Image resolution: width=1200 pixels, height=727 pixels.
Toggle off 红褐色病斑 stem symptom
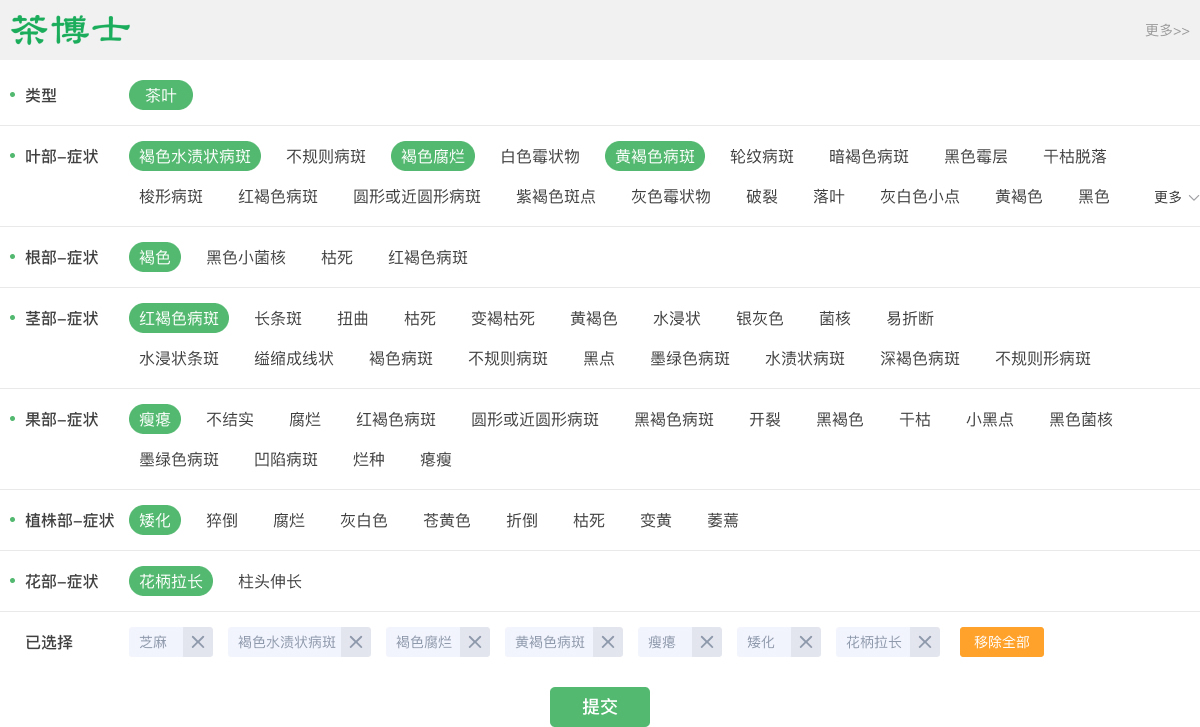tap(179, 318)
